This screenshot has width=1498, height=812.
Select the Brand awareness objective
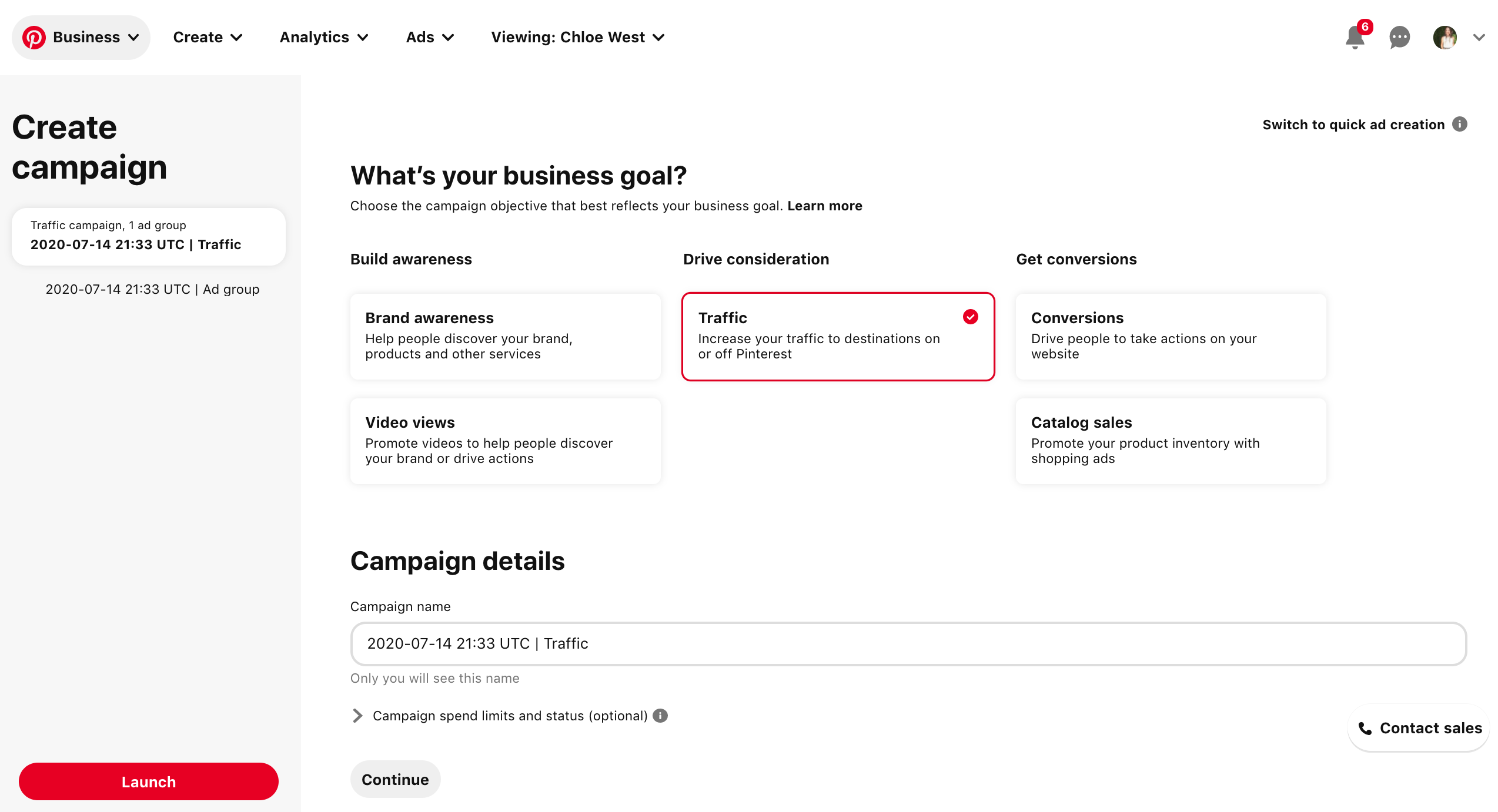(x=505, y=336)
